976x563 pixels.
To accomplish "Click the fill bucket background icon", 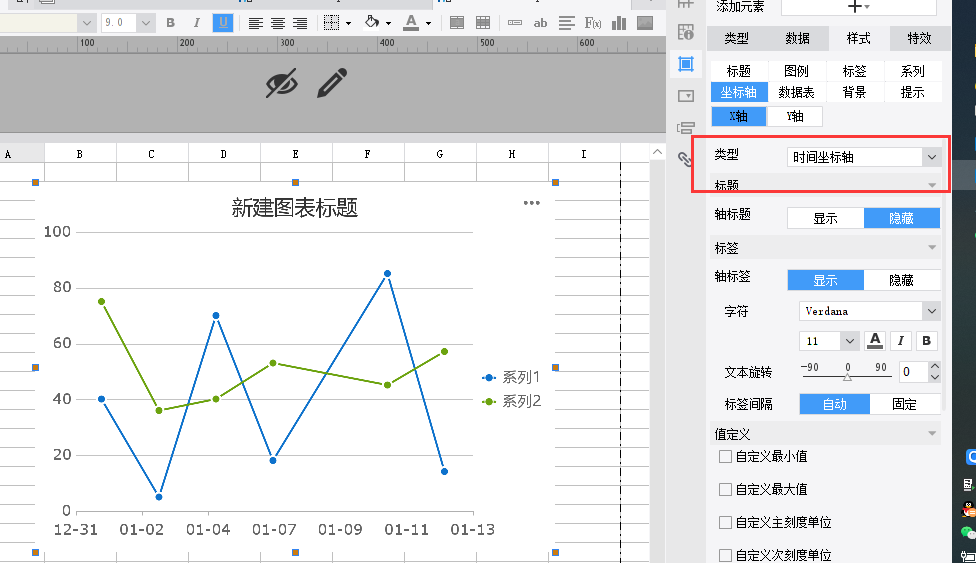I will [x=372, y=22].
